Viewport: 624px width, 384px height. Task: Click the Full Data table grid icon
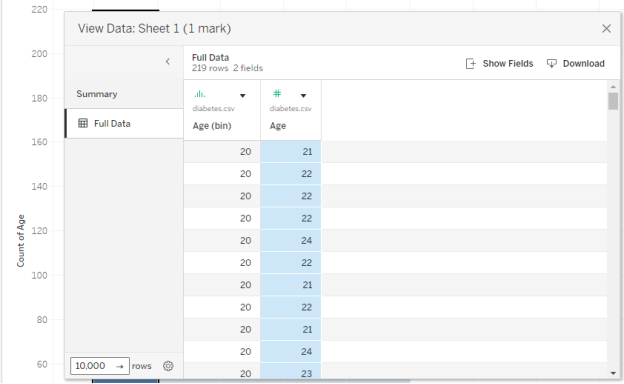83,123
